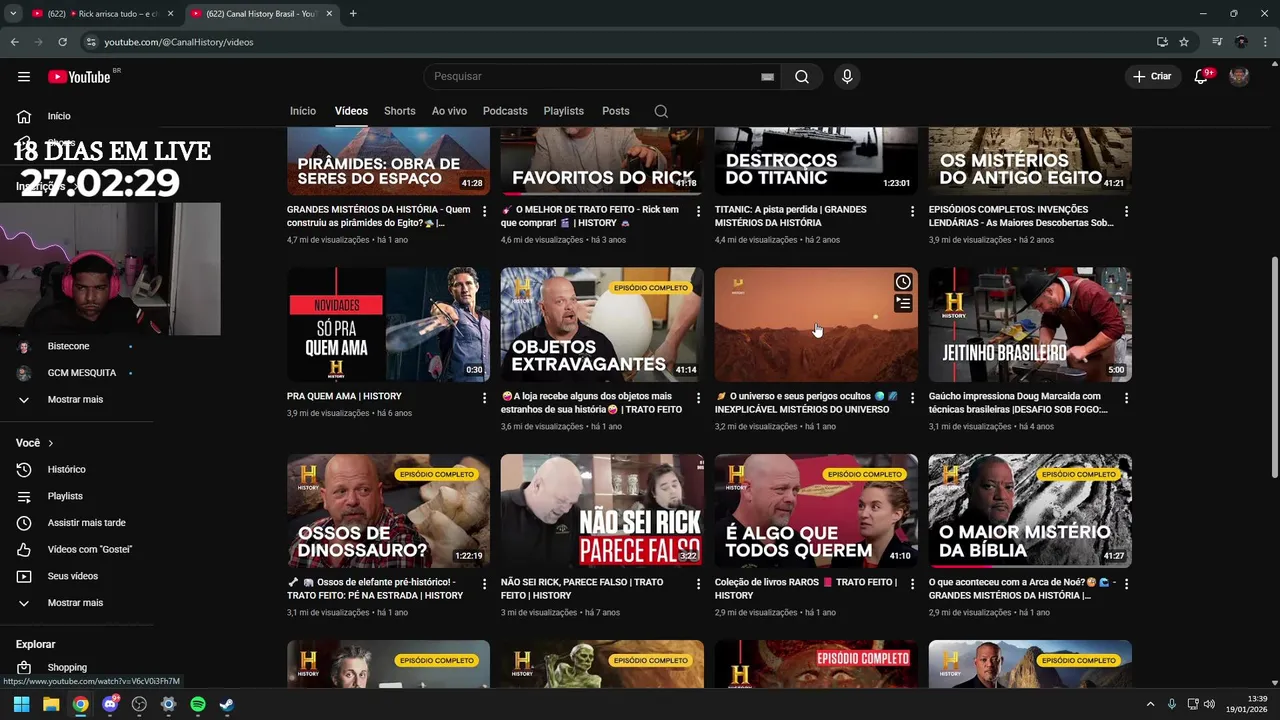The width and height of the screenshot is (1280, 720).
Task: Expand the Você section Mostrar mais
Action: pos(75,603)
